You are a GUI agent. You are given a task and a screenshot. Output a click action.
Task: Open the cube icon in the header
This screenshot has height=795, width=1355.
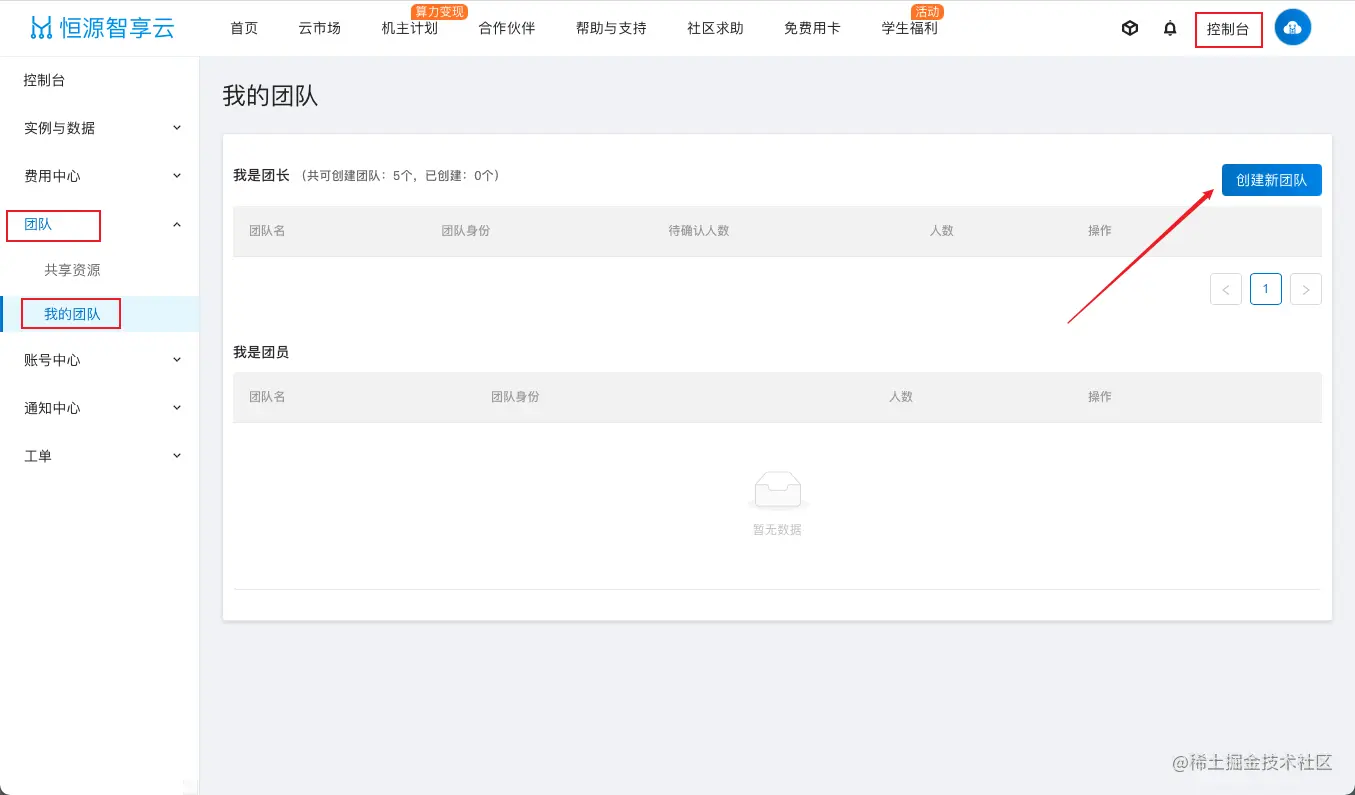(x=1130, y=28)
